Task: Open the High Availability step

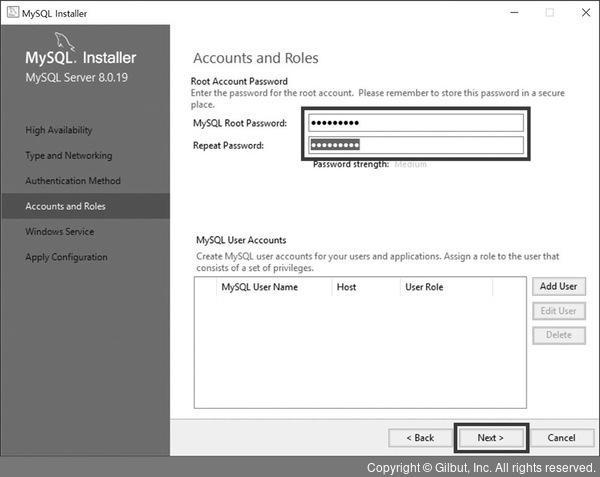Action: pyautogui.click(x=59, y=130)
